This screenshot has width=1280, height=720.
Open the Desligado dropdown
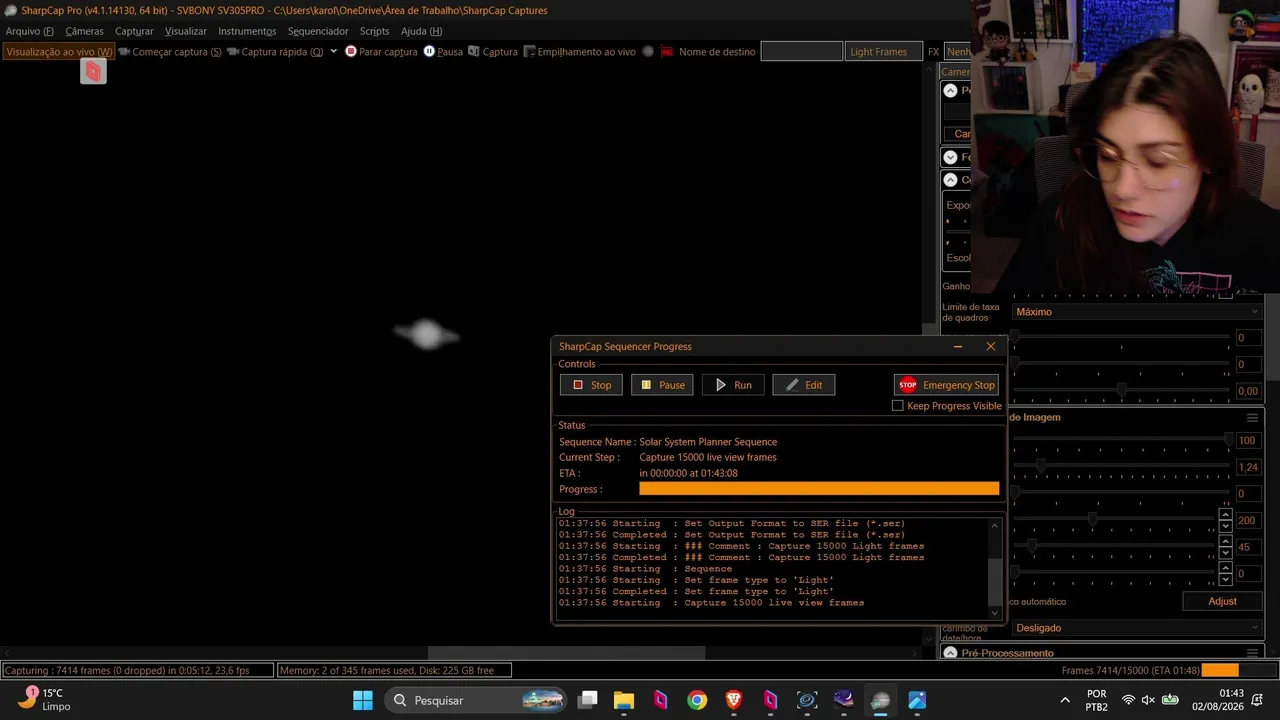pos(1137,628)
